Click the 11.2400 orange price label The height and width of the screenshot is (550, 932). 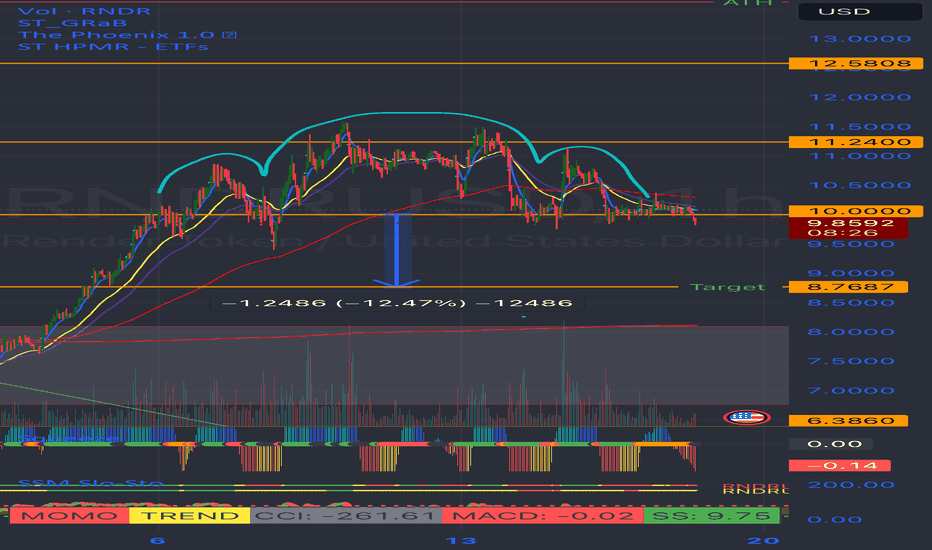tap(856, 142)
